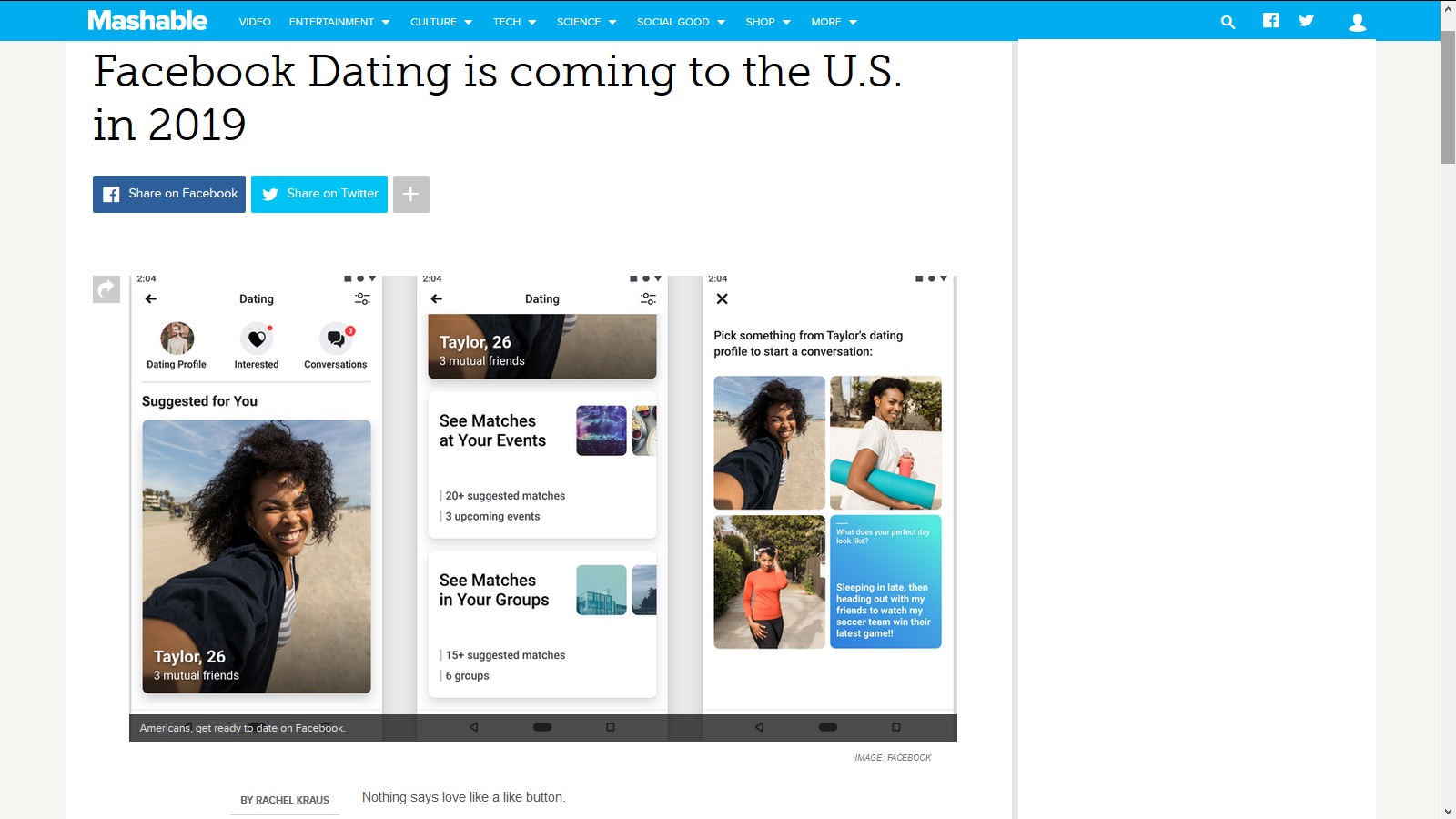Close the Taylor conversation picker with X
1456x819 pixels.
pos(722,298)
